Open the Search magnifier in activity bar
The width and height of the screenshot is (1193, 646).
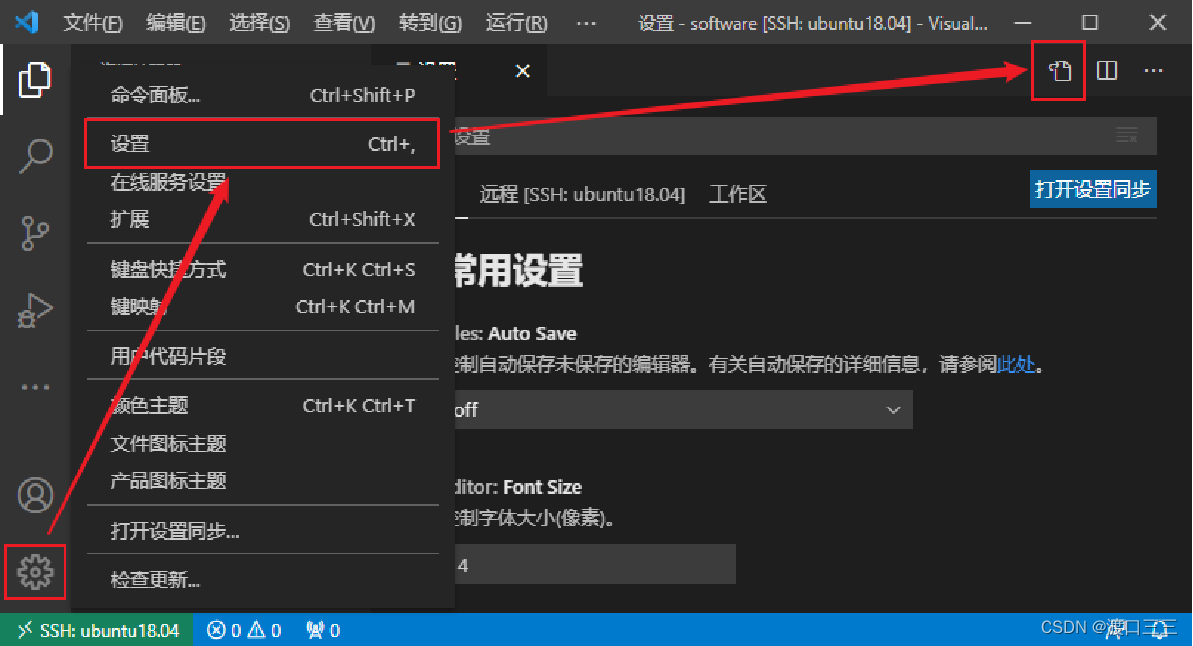(x=35, y=156)
